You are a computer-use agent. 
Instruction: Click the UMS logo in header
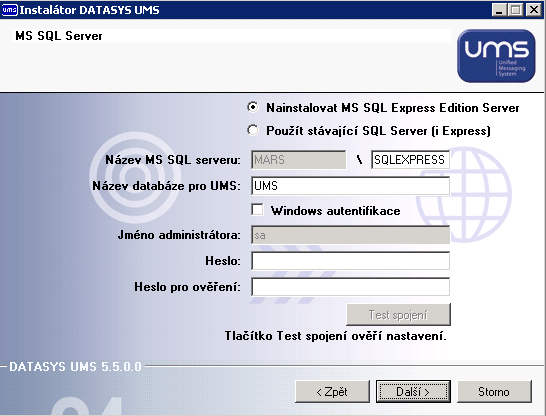496,56
